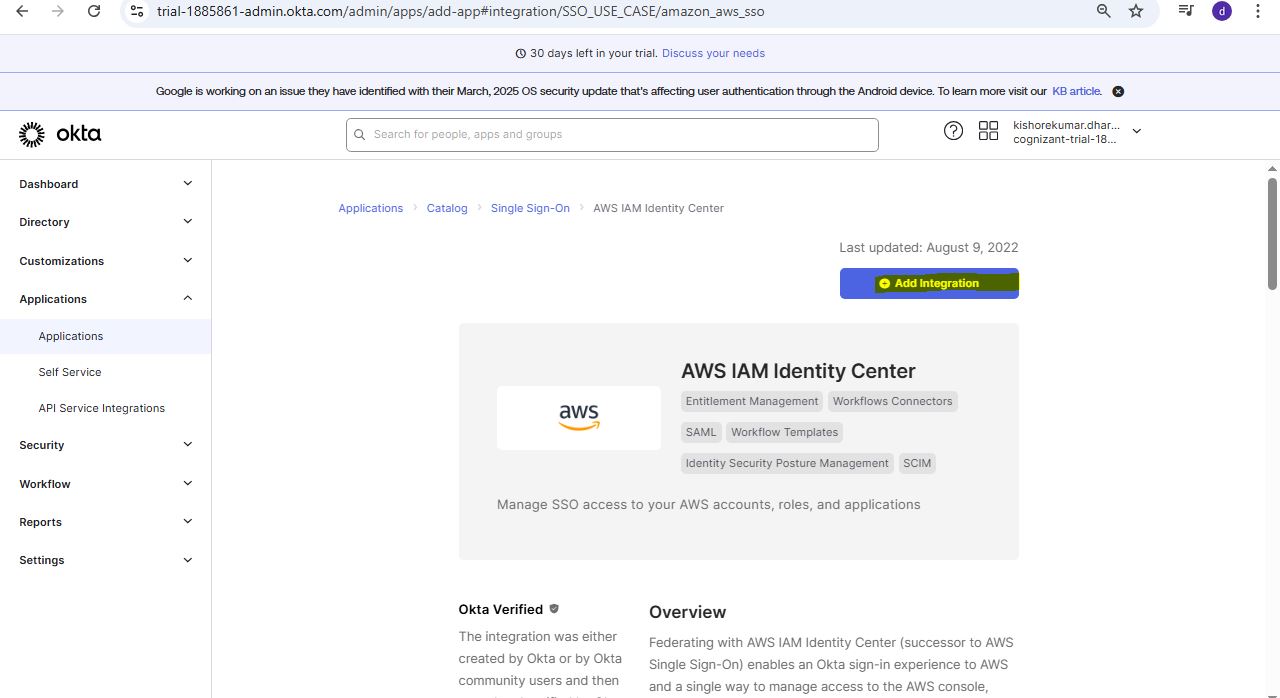
Task: Open the Discuss your needs link
Action: pos(713,53)
